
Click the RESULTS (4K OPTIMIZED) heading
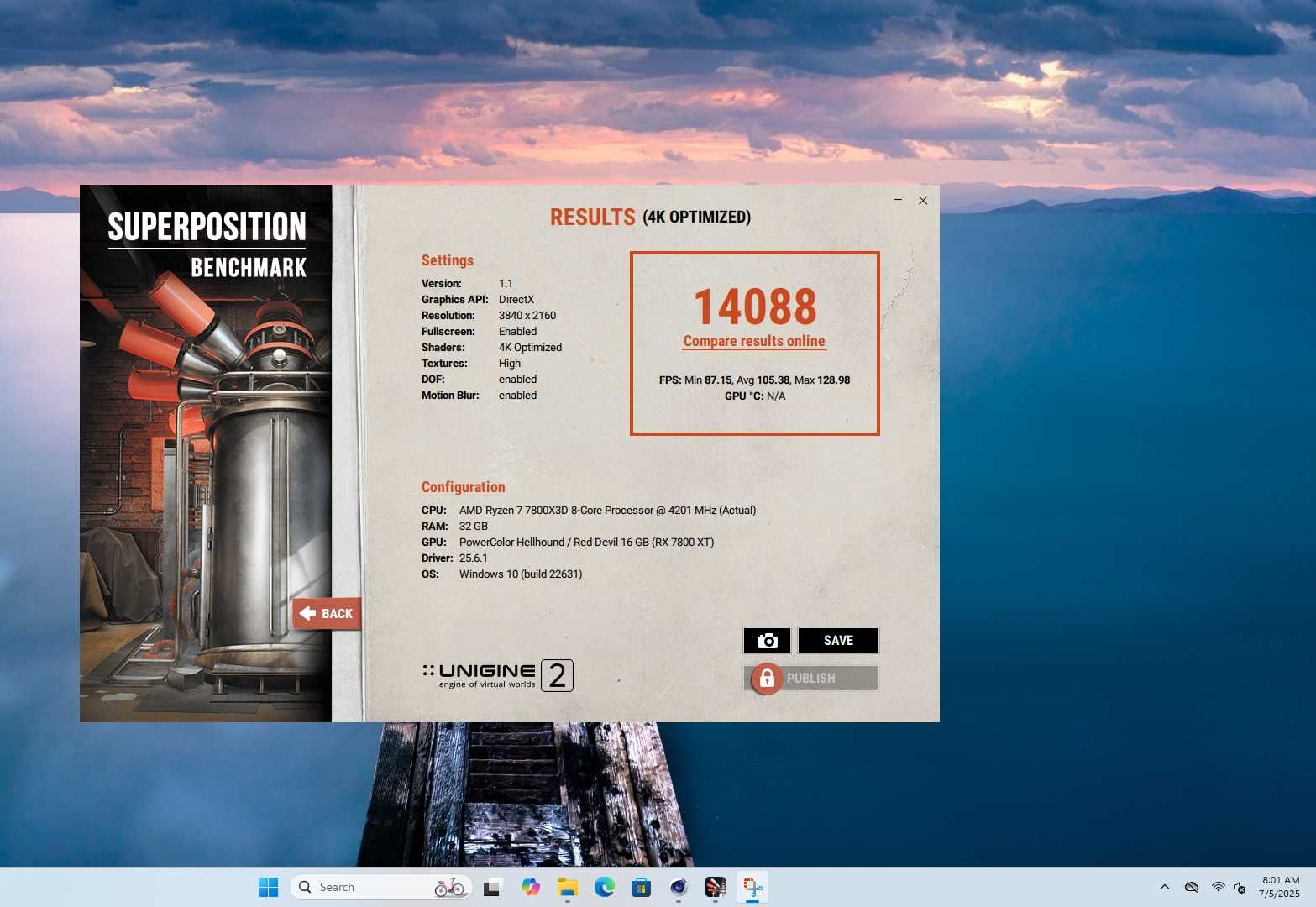click(x=650, y=217)
